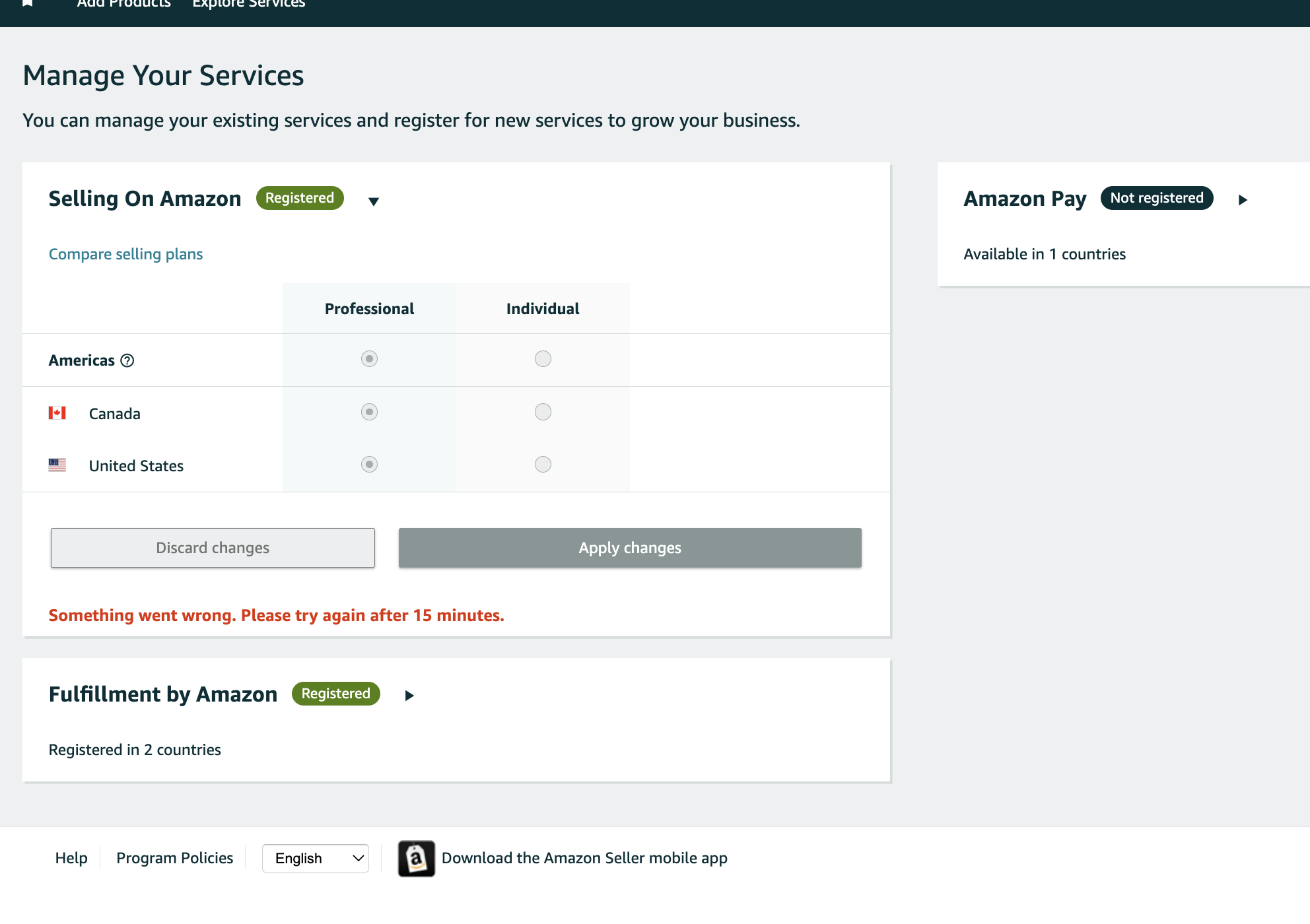Click the Registered badge for Fulfillment by Amazon

click(x=336, y=694)
